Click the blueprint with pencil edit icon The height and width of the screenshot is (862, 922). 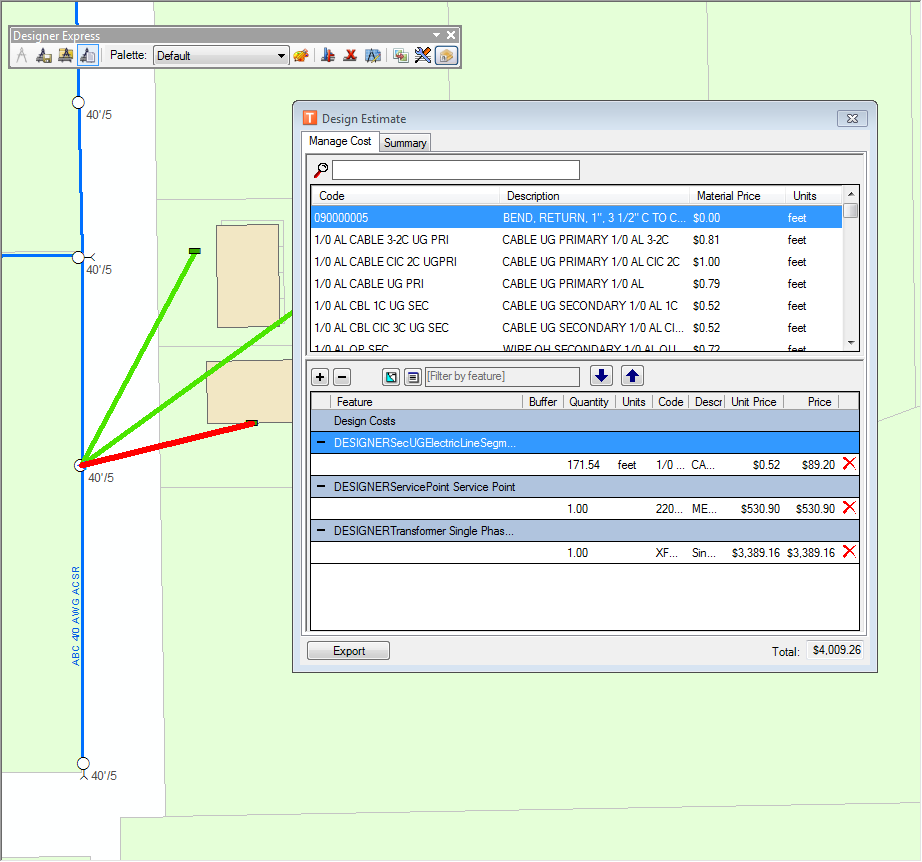[x=373, y=56]
